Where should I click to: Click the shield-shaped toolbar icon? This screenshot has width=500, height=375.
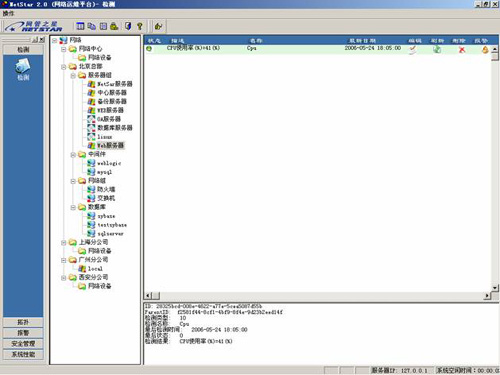(x=128, y=26)
